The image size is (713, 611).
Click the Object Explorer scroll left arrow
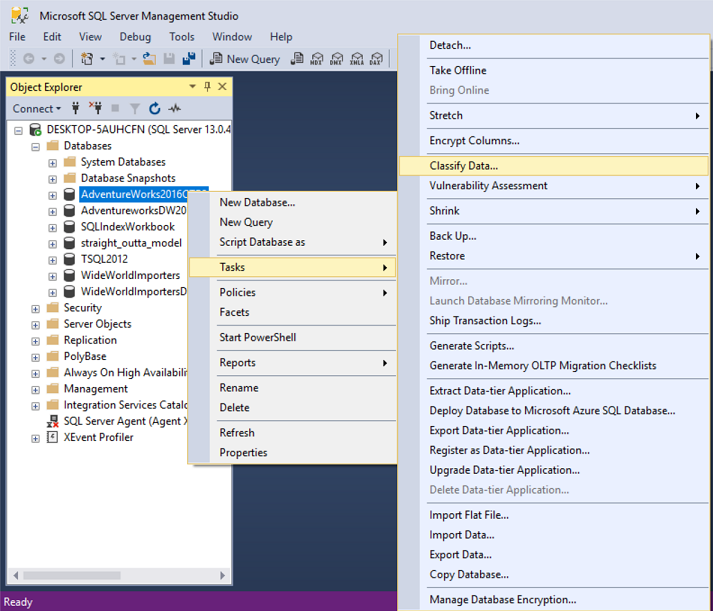(x=15, y=576)
